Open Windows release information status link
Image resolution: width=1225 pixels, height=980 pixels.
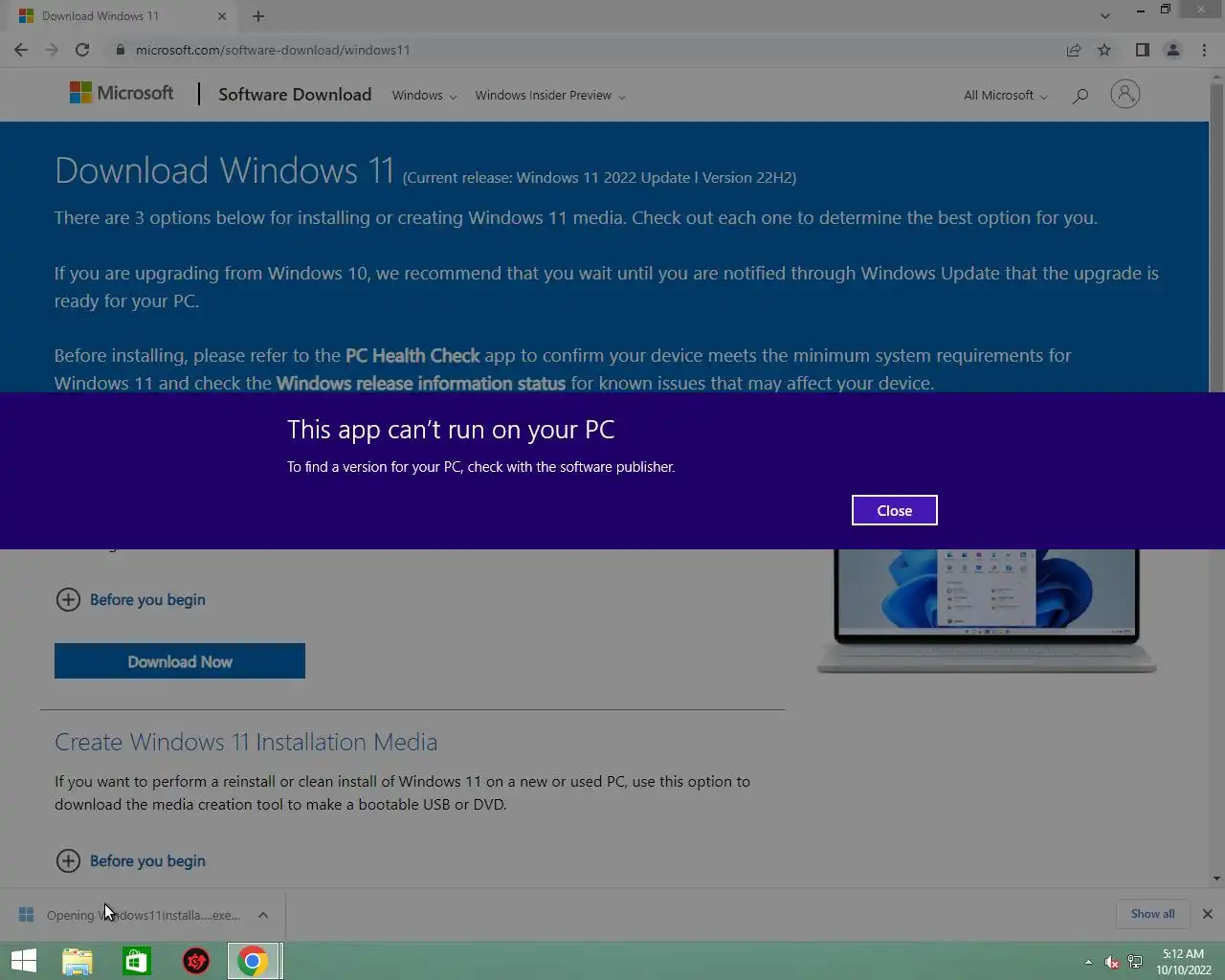click(x=421, y=383)
